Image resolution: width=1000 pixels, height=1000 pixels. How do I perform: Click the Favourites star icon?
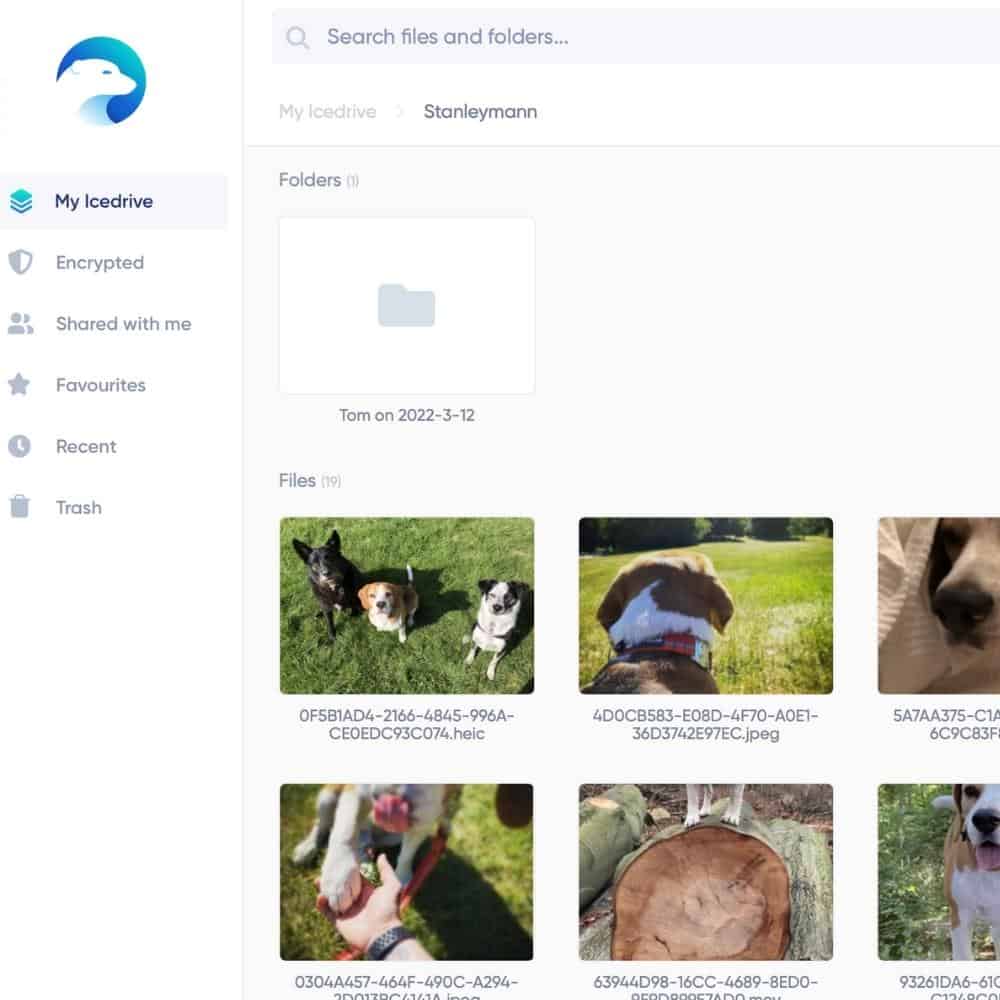tap(19, 385)
